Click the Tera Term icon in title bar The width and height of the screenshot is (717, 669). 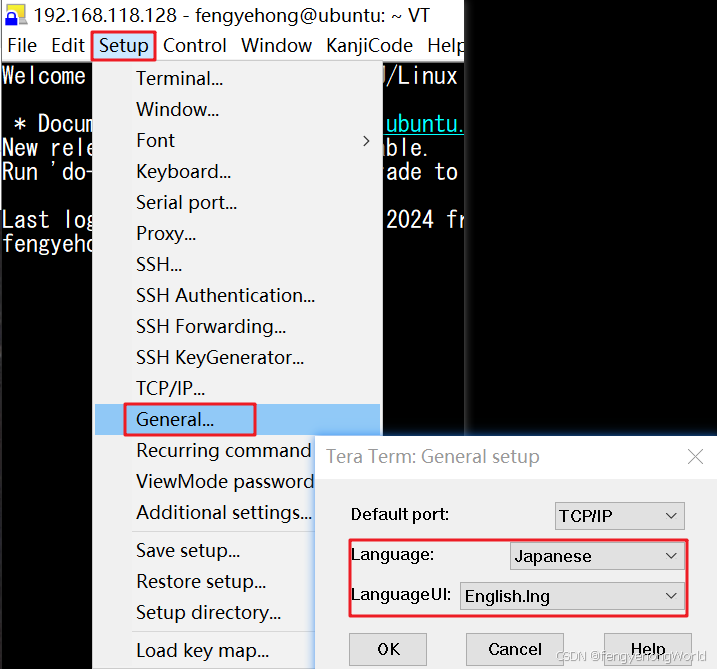click(15, 15)
